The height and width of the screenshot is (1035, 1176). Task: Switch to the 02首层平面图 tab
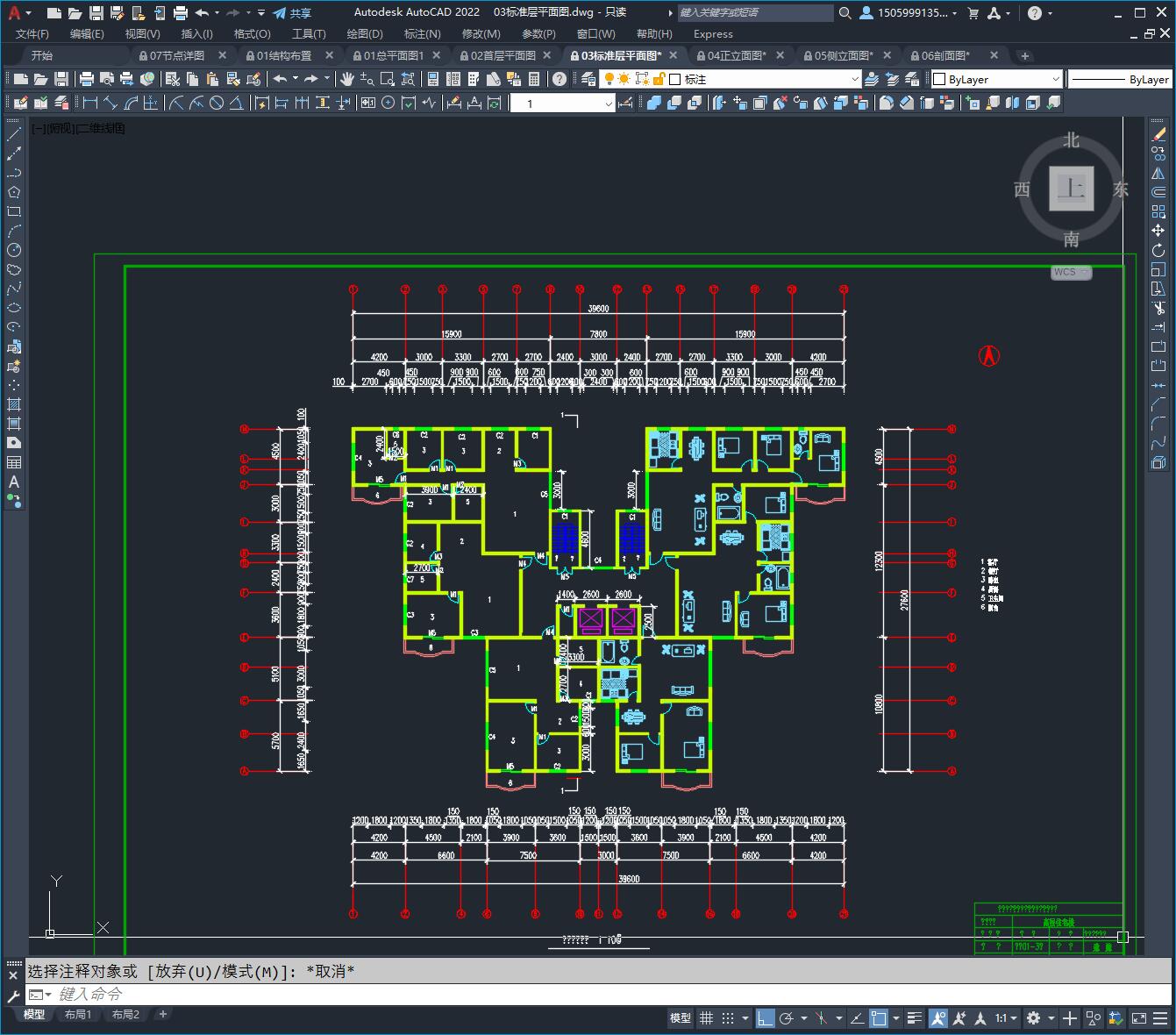point(503,55)
